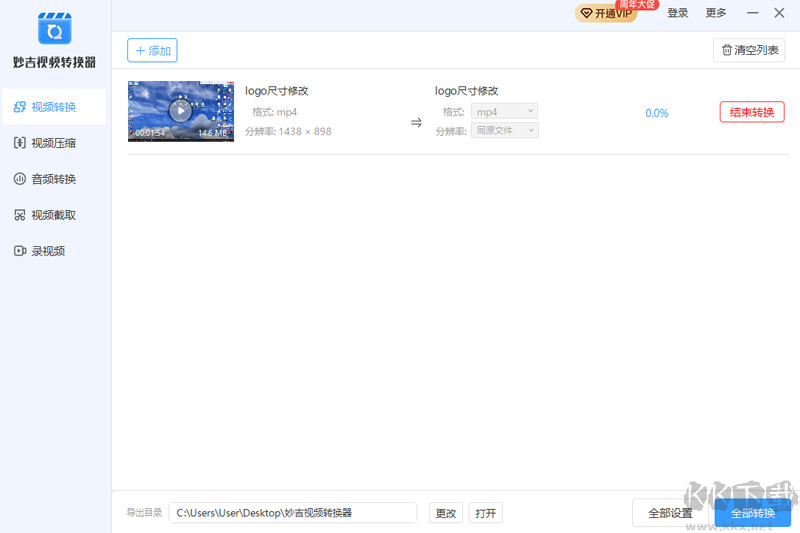Open the 音频转换 sidebar section
This screenshot has width=800, height=533.
54,179
